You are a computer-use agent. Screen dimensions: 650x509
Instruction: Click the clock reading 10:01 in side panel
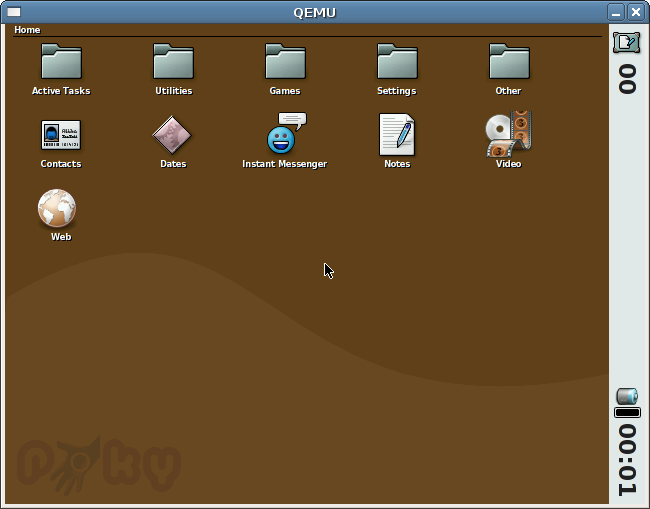coord(627,460)
